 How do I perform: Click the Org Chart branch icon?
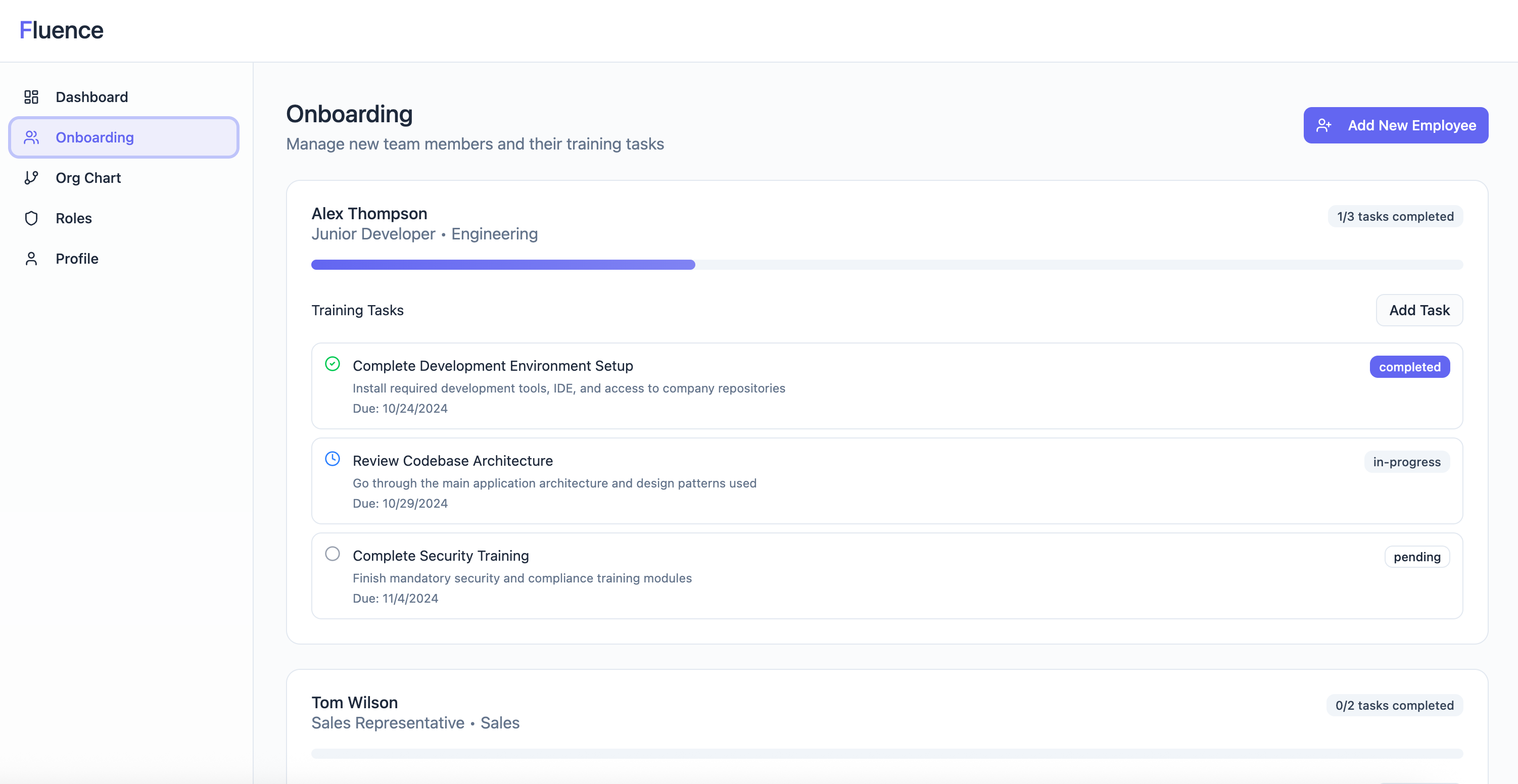(31, 177)
